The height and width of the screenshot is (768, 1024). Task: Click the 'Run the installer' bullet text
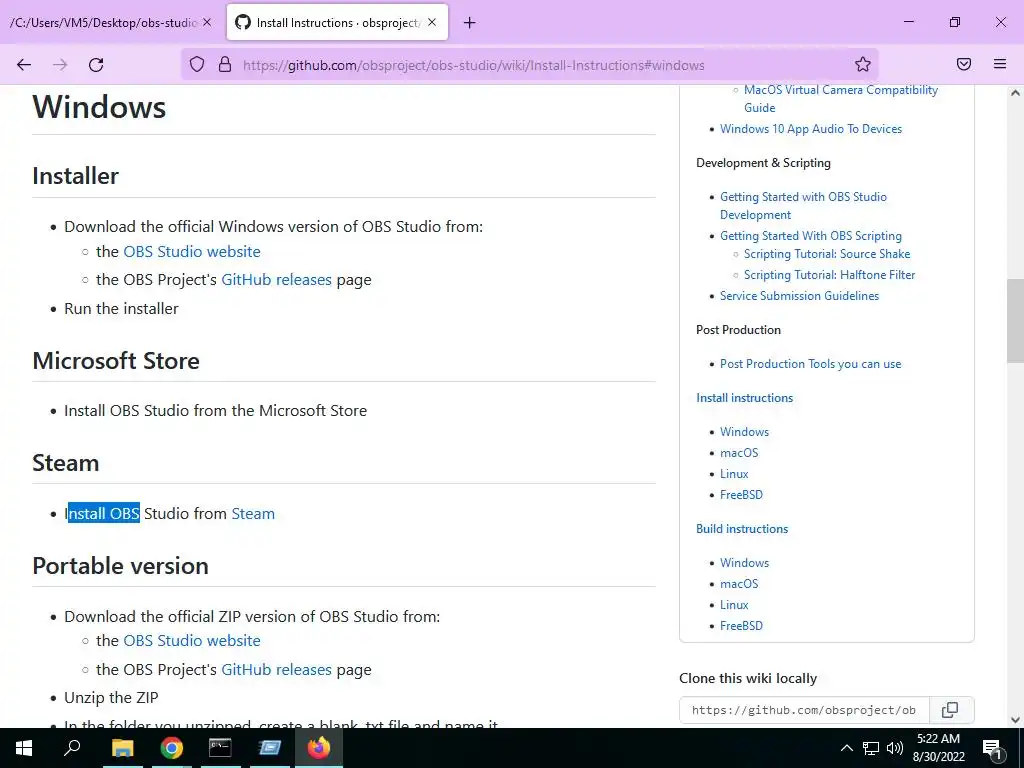tap(121, 308)
